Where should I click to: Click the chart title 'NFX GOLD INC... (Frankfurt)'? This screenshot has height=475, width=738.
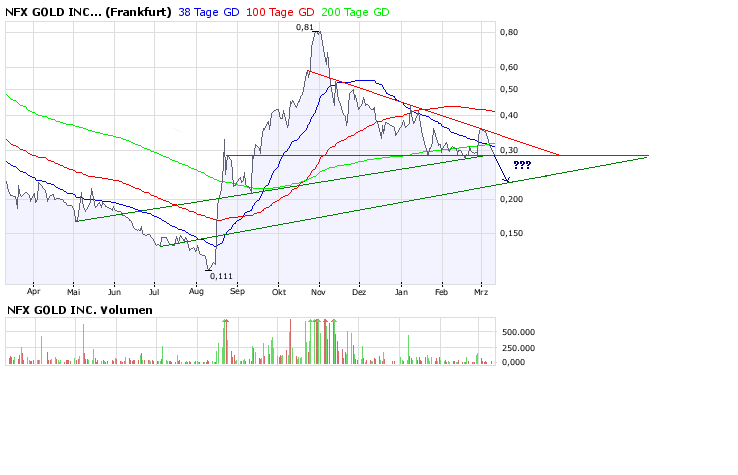tap(88, 12)
